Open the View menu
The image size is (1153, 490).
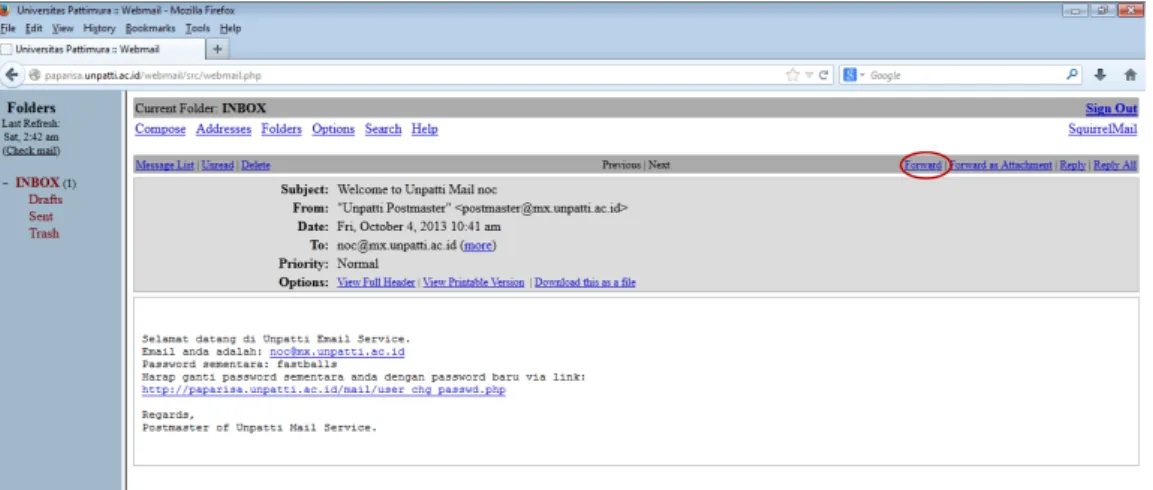point(63,29)
